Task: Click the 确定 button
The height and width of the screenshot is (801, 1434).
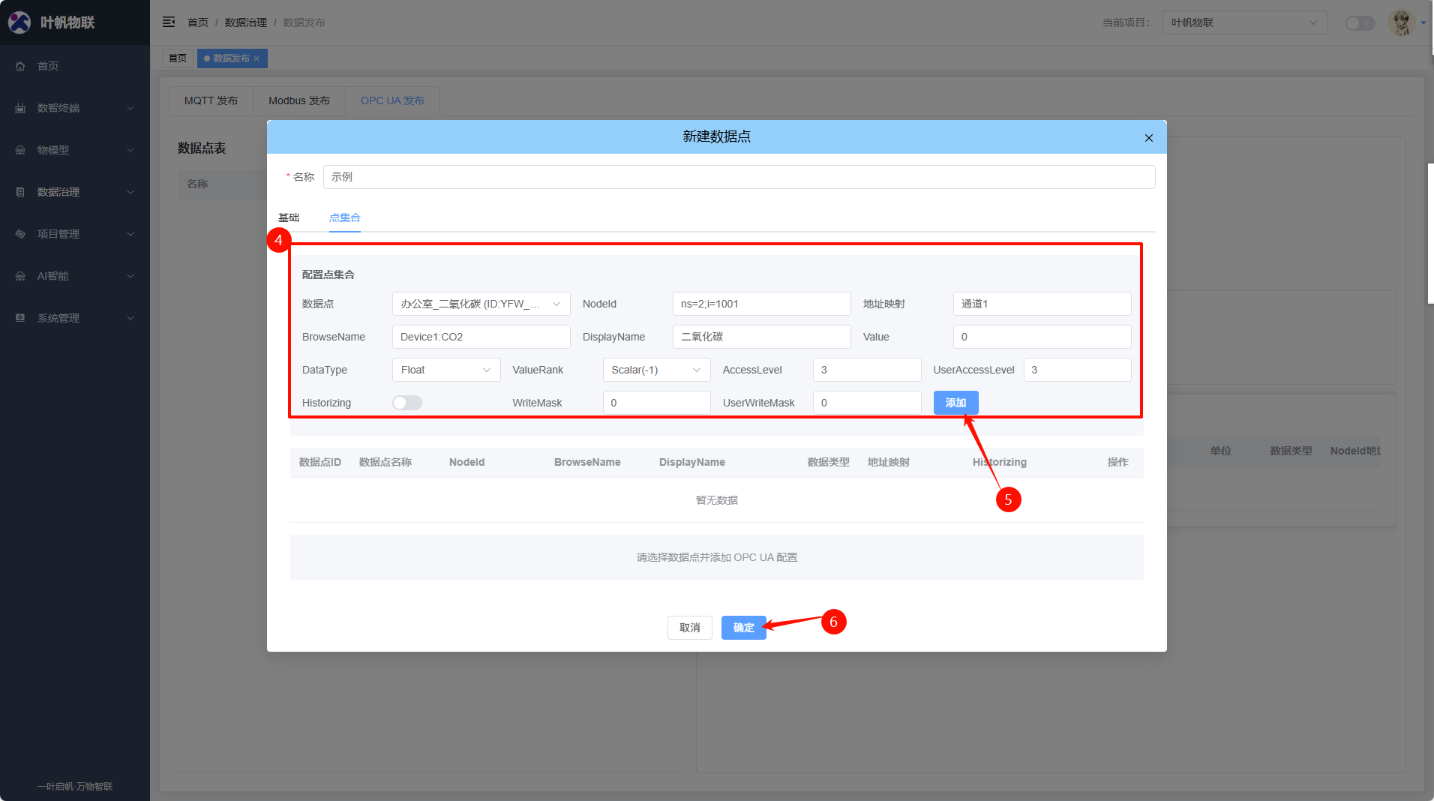Action: [x=743, y=627]
